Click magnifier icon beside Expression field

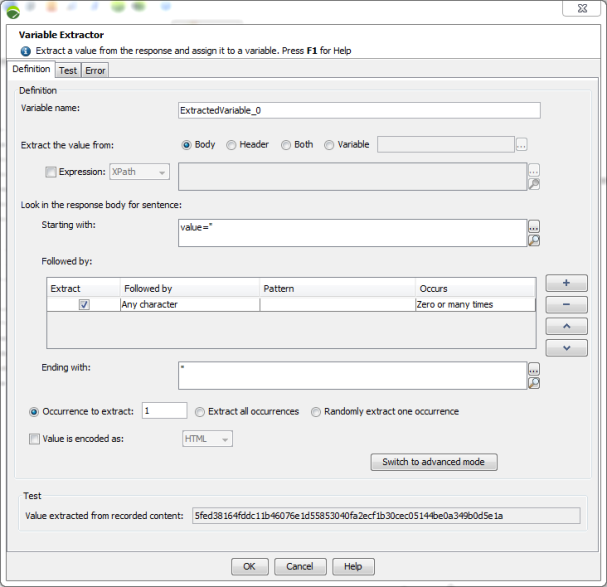coord(534,184)
